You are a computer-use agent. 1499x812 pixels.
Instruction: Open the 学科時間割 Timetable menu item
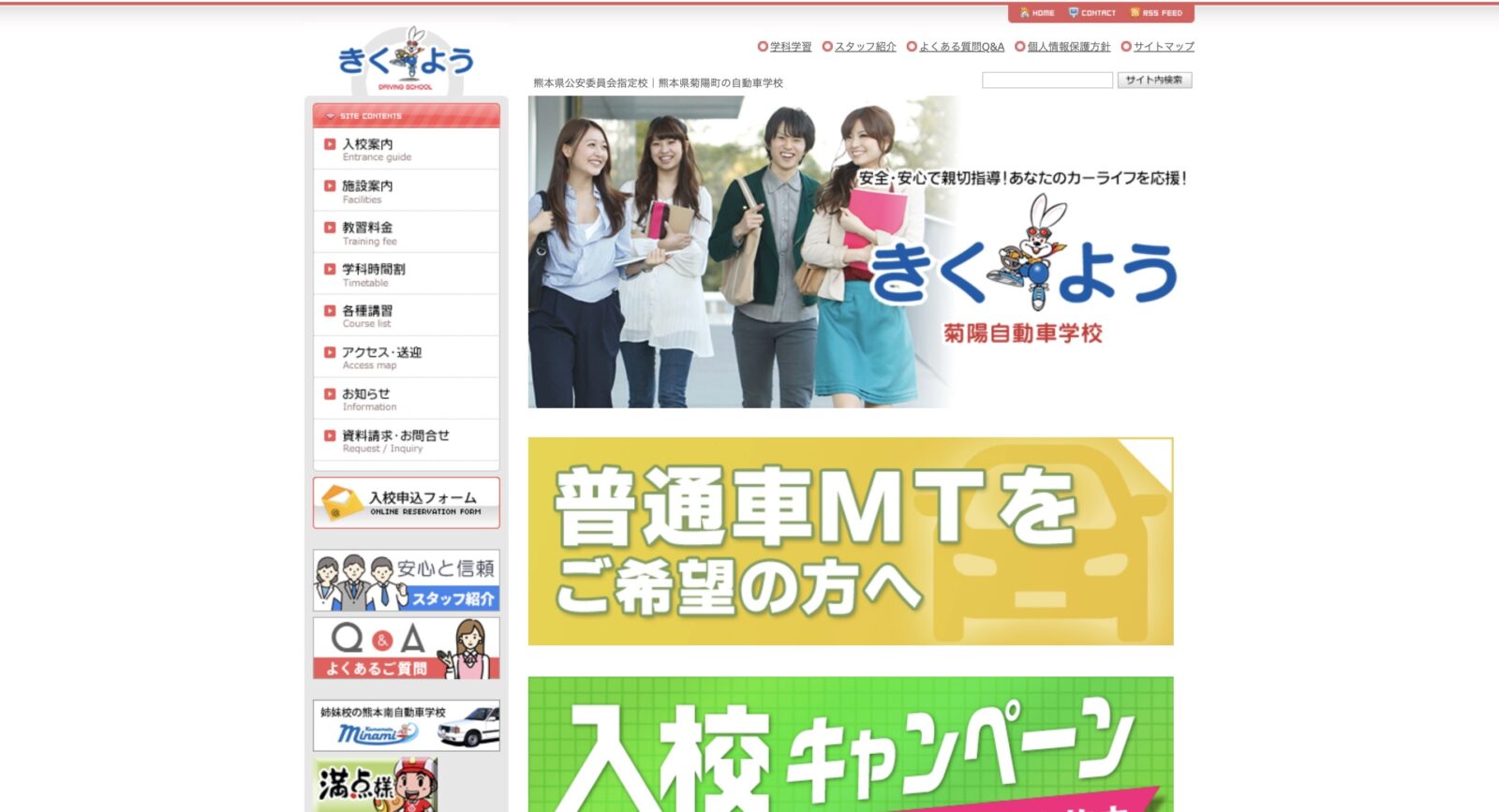[406, 274]
